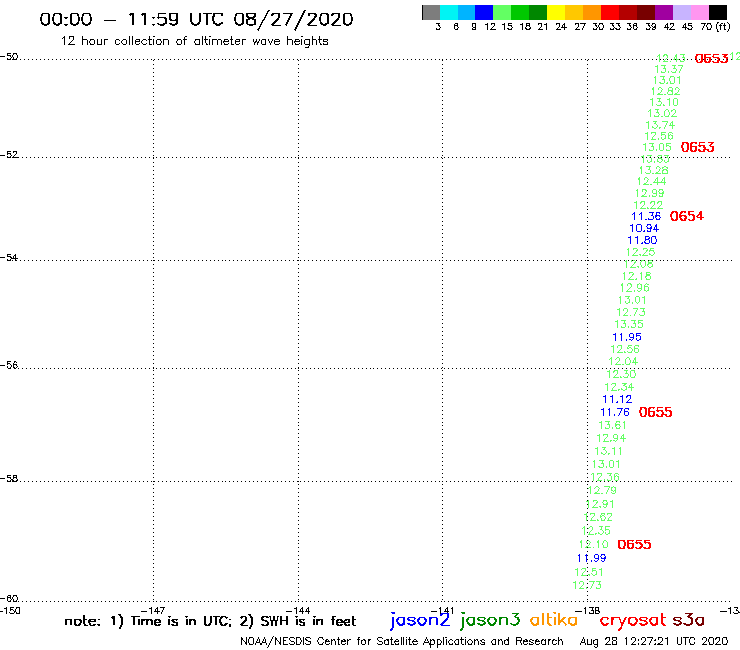Select the cryosat satellite legend label
The width and height of the screenshot is (740, 650).
coord(633,620)
